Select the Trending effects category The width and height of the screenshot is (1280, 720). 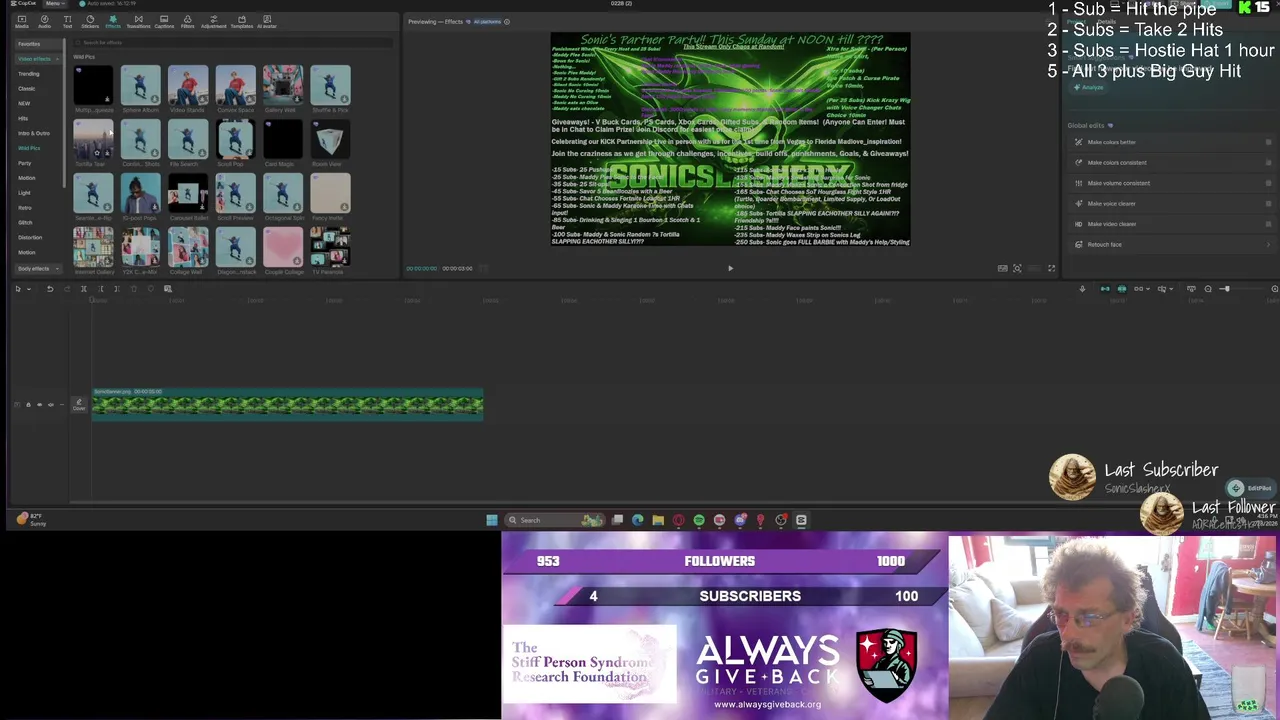29,74
